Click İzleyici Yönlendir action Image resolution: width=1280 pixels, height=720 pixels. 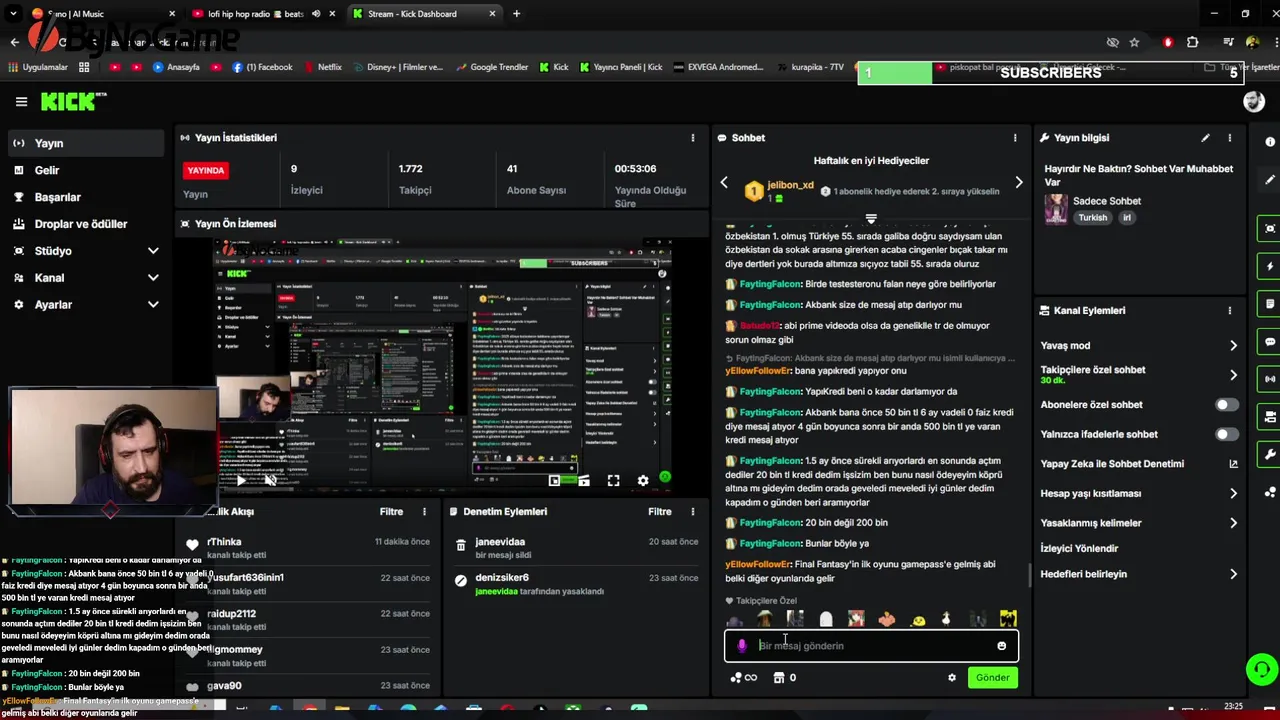pos(1079,548)
